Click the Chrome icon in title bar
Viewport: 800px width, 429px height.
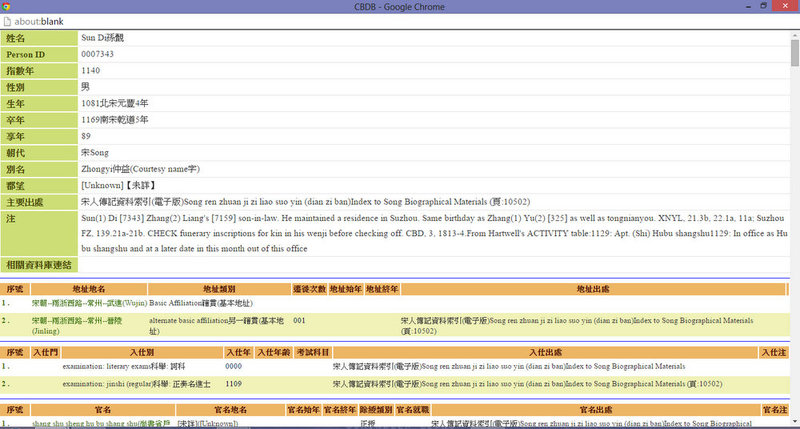6,7
